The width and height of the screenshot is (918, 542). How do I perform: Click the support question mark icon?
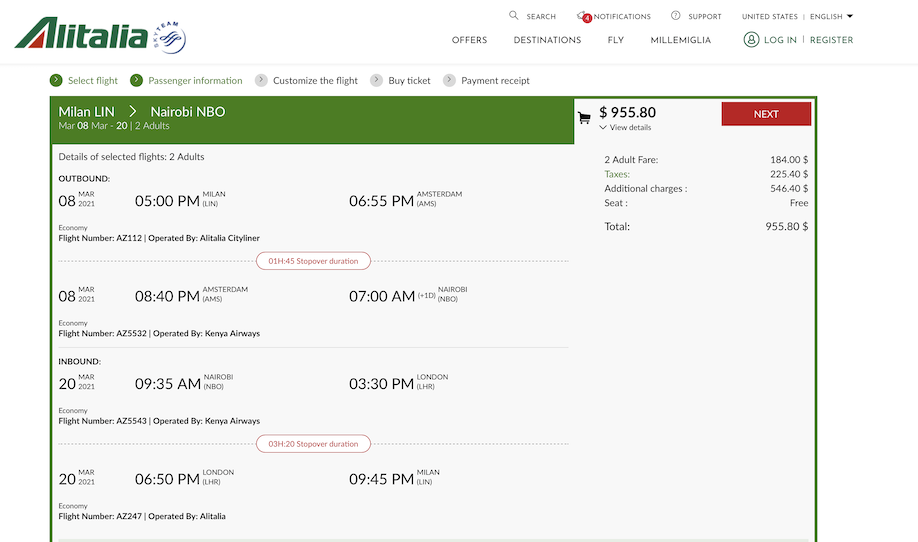[676, 15]
